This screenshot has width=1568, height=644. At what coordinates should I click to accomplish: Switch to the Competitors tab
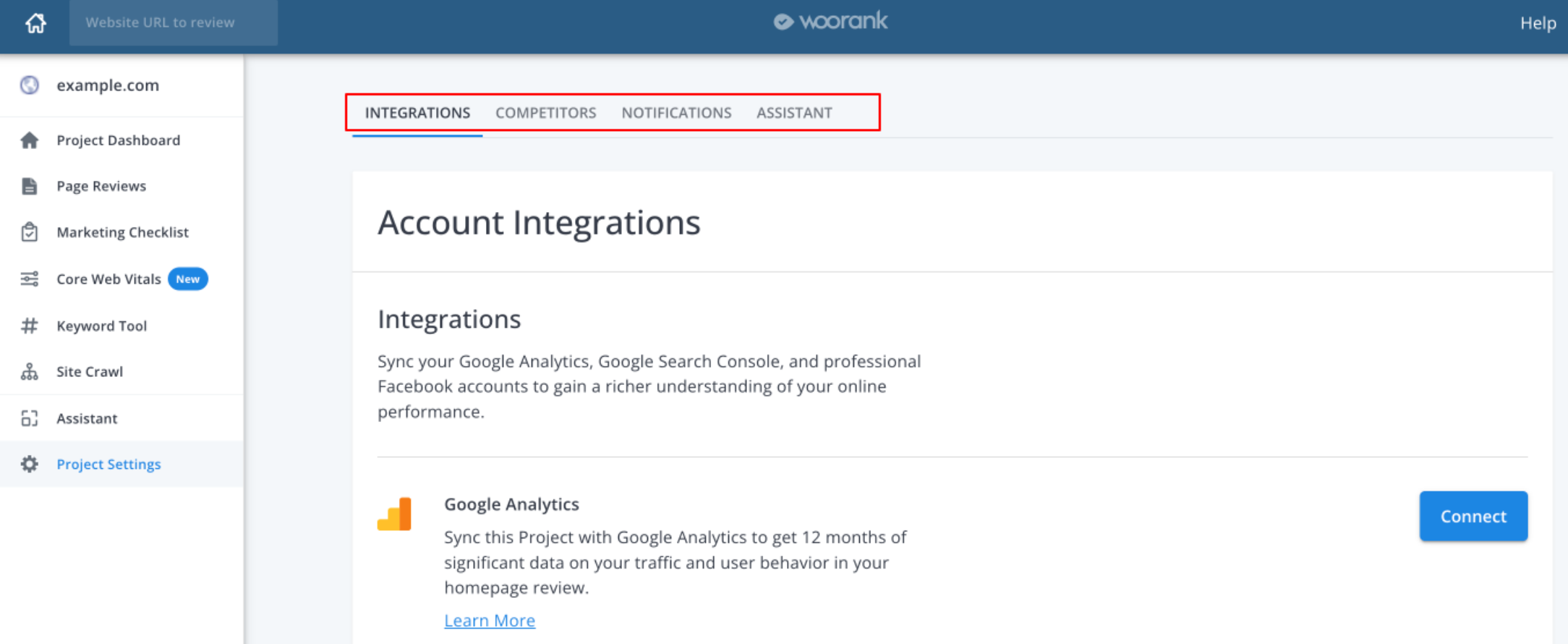click(546, 113)
